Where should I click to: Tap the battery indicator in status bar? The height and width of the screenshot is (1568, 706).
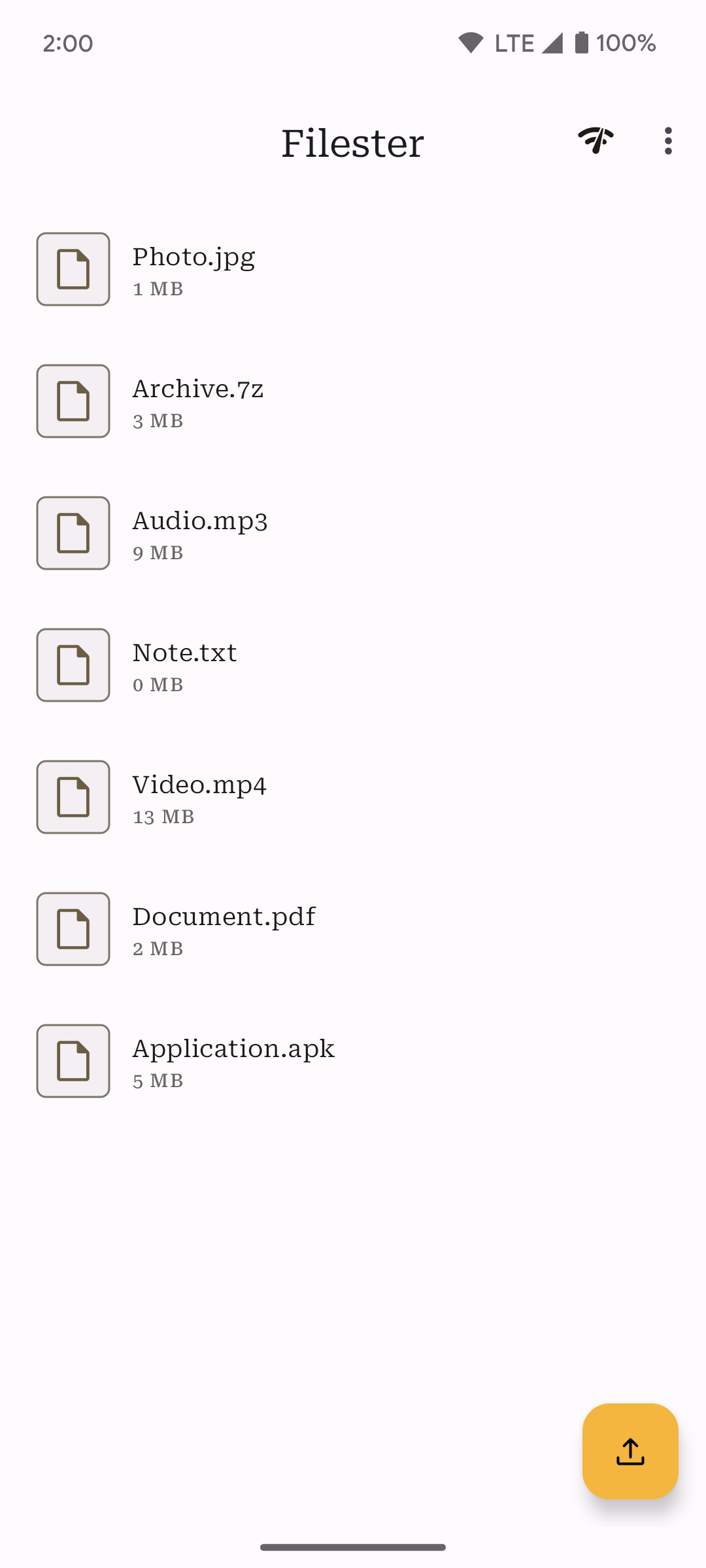coord(581,43)
